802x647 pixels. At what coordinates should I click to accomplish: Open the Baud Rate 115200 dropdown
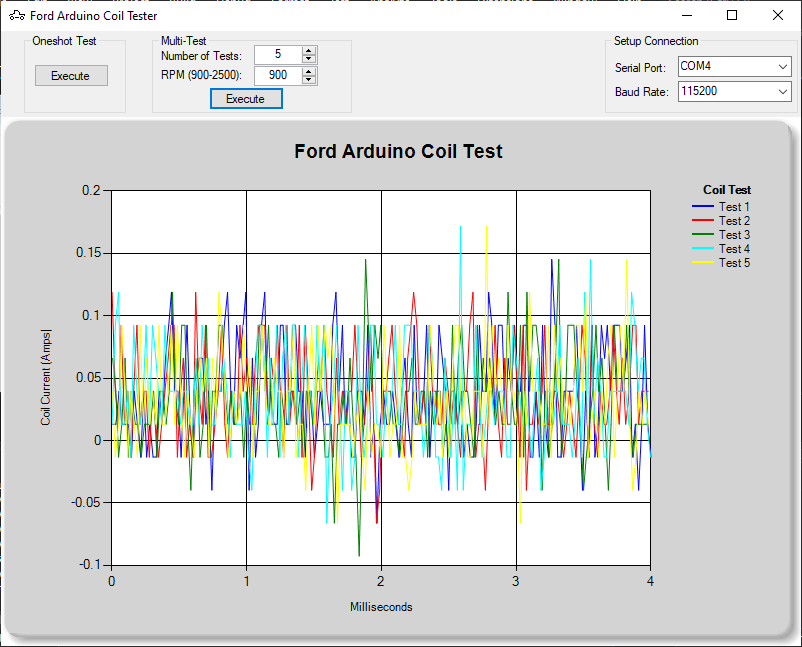click(x=733, y=91)
